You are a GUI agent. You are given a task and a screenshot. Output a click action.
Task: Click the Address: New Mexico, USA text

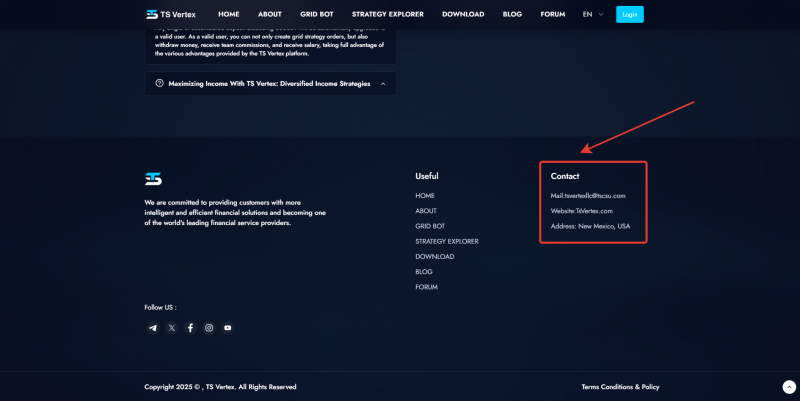590,226
